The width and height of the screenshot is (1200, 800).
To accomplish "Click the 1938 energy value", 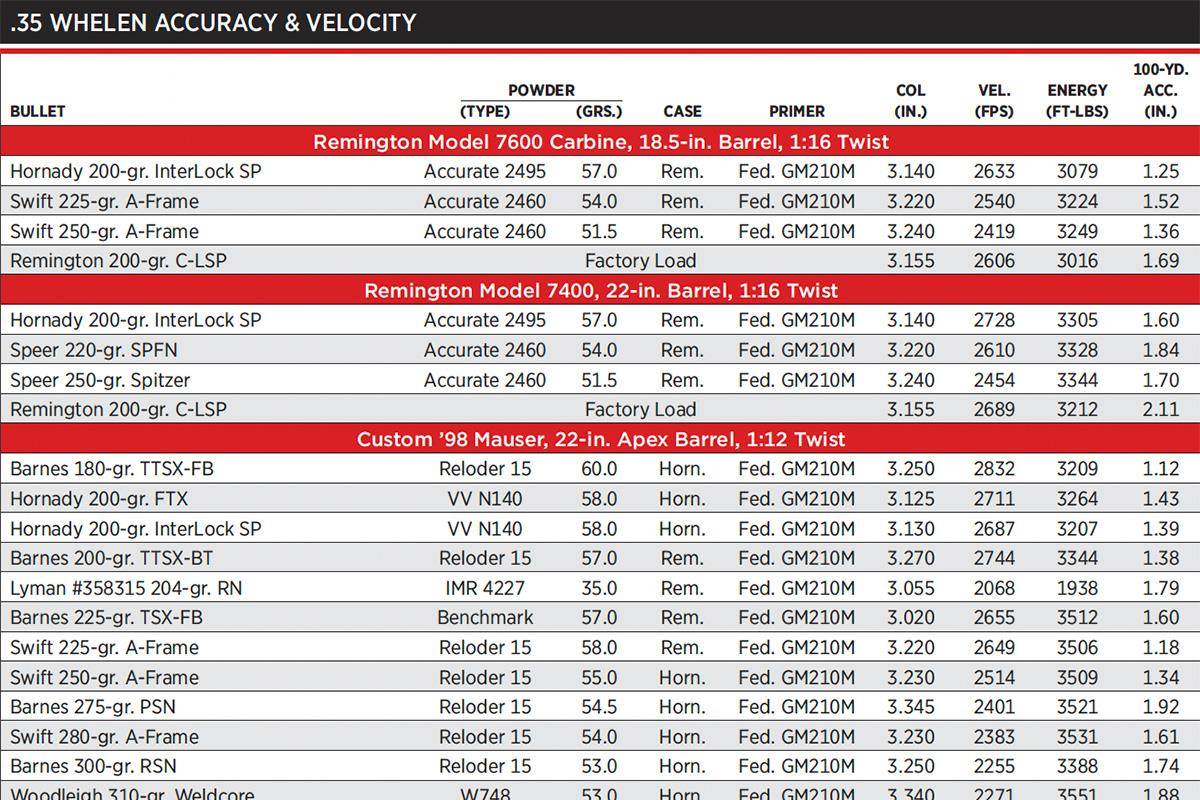I will (x=1077, y=588).
